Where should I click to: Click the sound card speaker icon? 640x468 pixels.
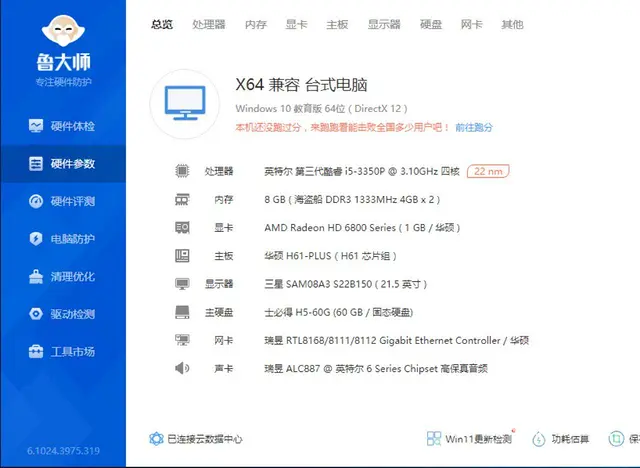tap(182, 368)
